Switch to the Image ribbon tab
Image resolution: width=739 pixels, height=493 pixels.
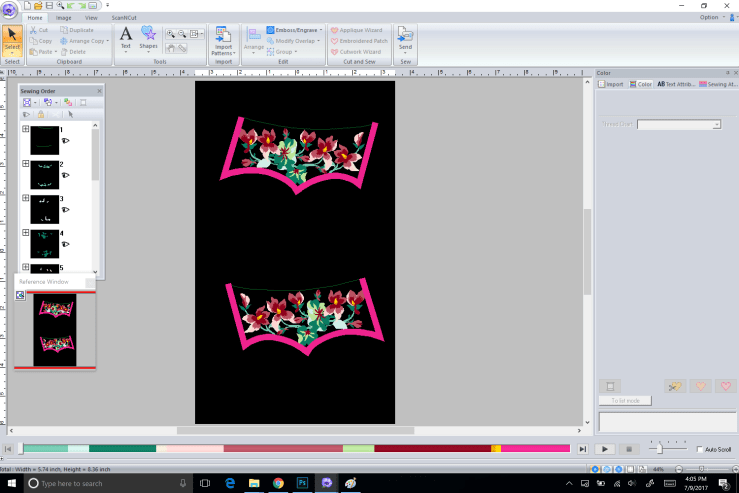[63, 18]
